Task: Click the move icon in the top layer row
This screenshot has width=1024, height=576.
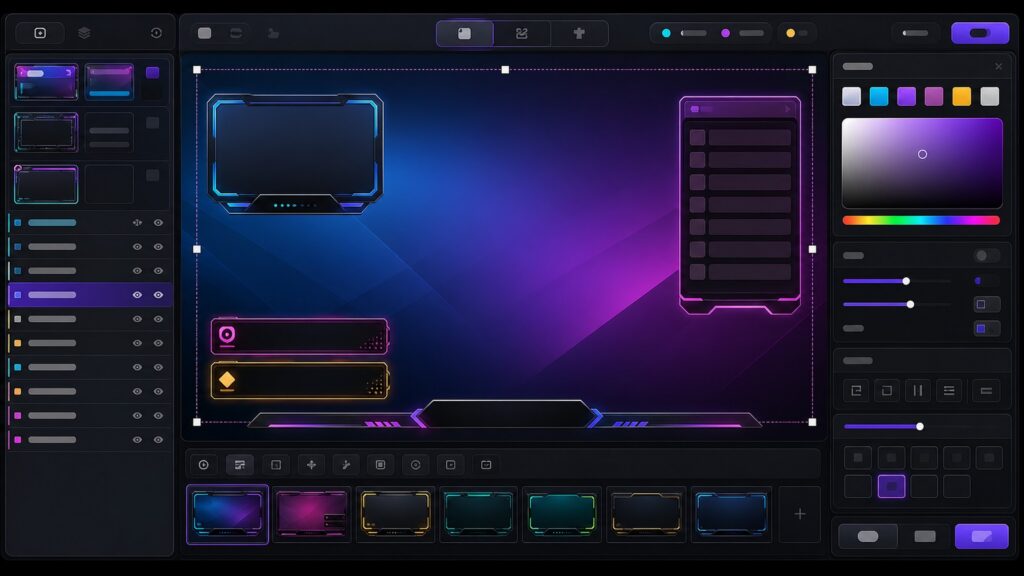Action: coord(137,223)
